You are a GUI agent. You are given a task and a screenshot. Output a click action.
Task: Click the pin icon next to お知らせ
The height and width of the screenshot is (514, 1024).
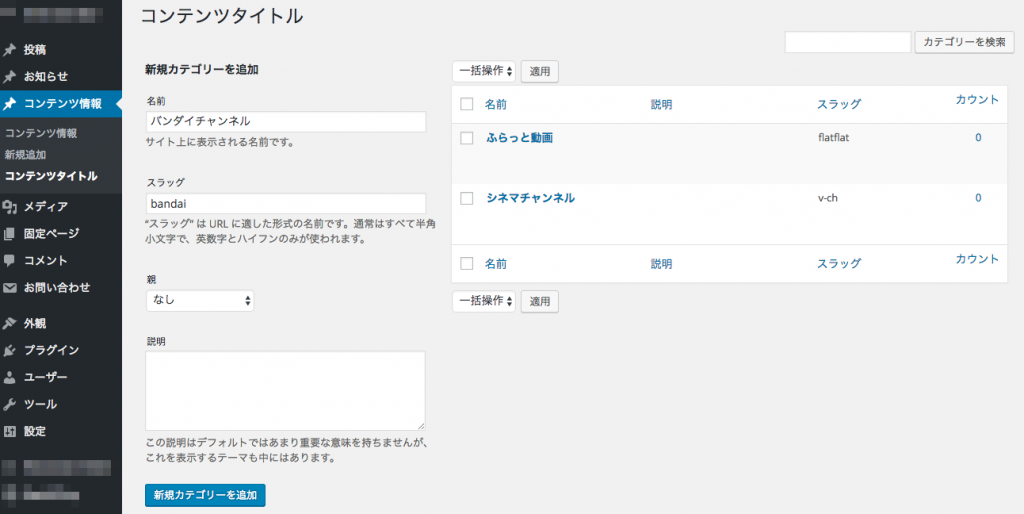tap(9, 76)
